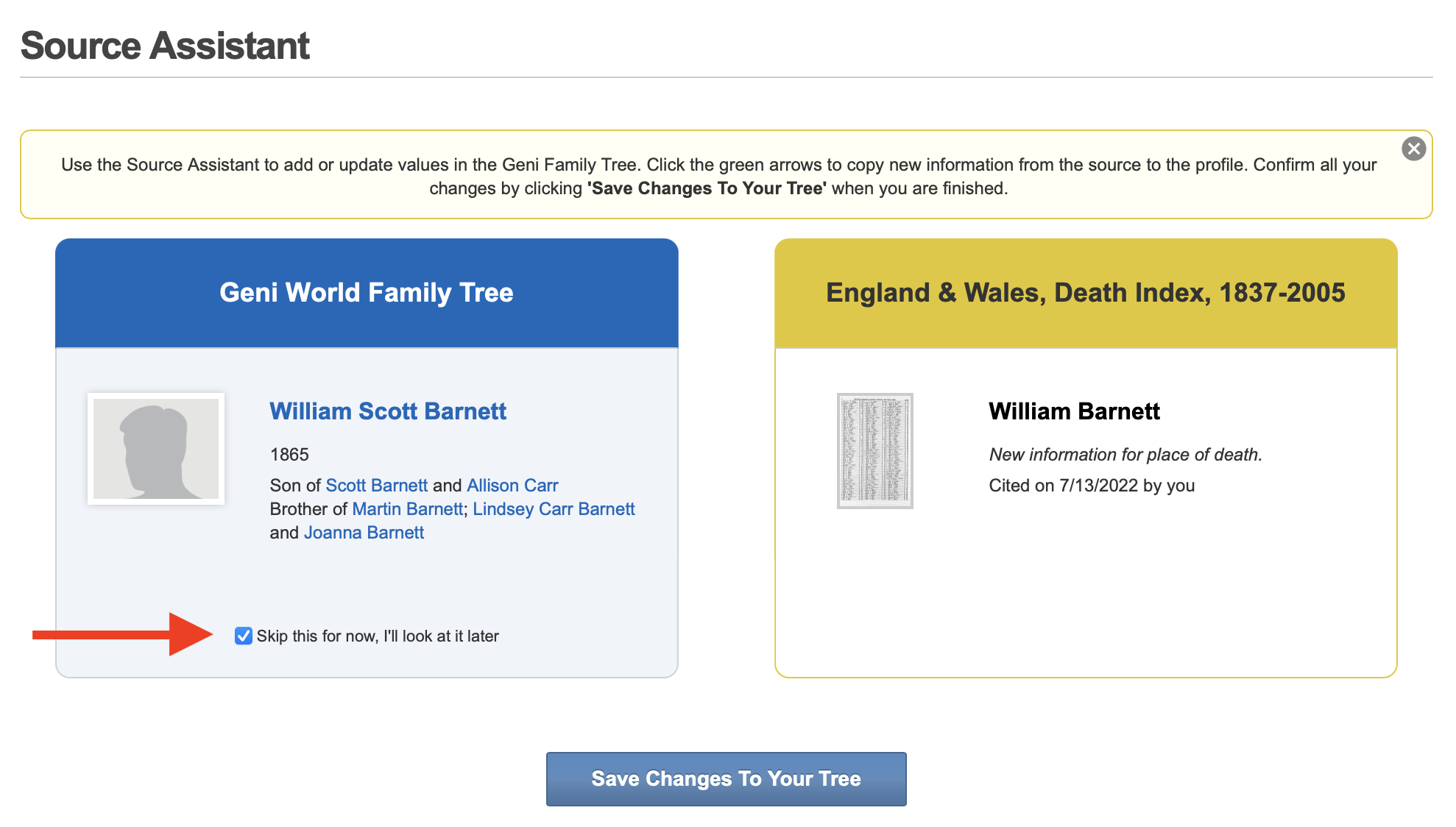Go to Joanna Barnett's profile
This screenshot has height=827, width=1456.
(x=364, y=533)
